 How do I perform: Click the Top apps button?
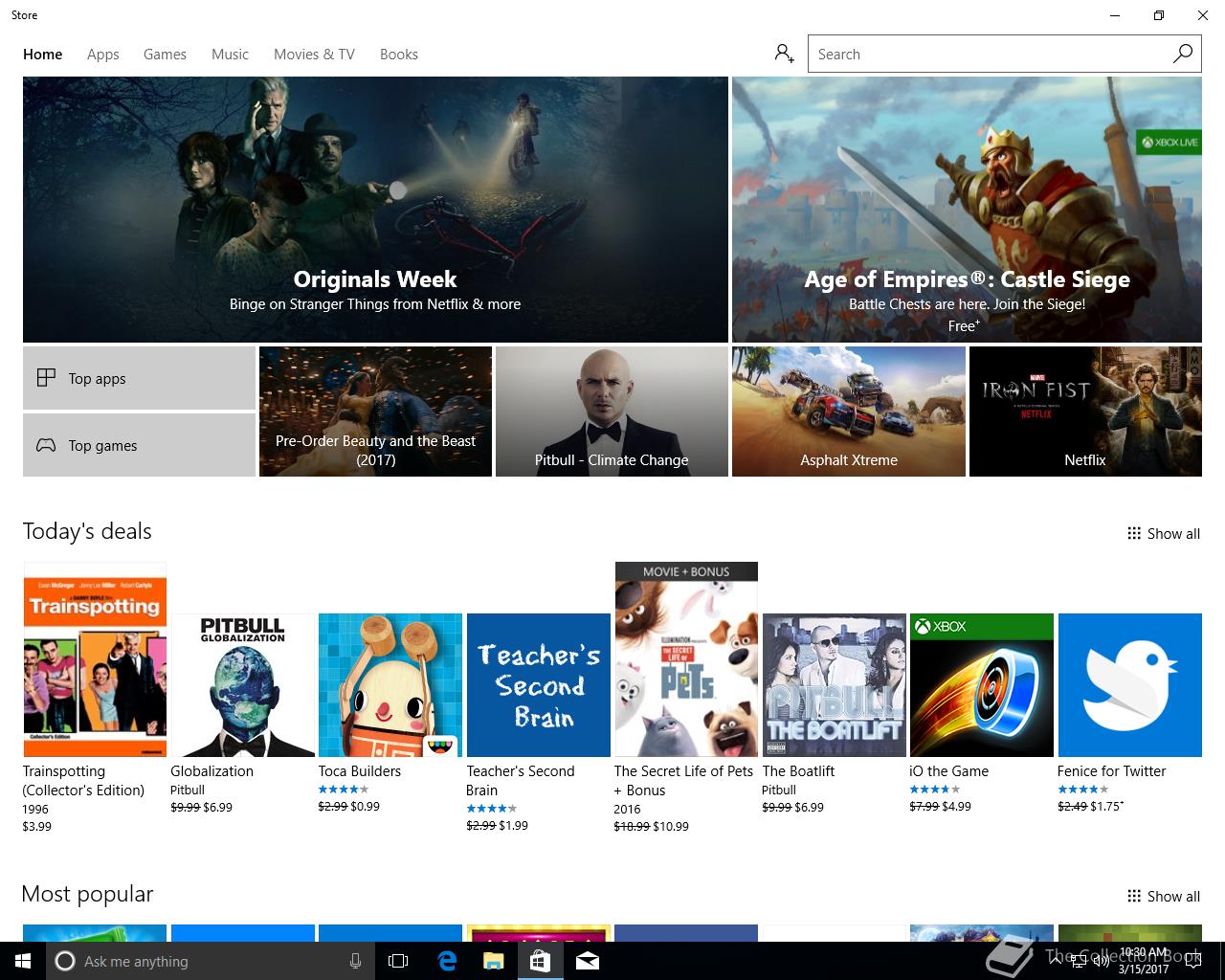[139, 378]
